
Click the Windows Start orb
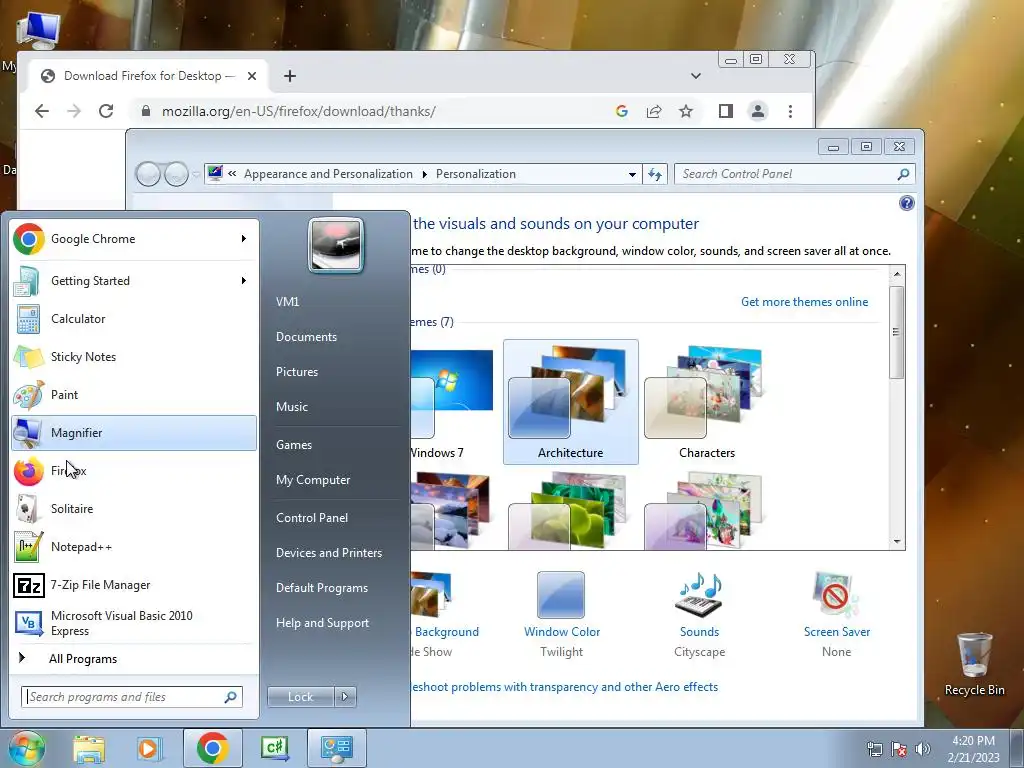(27, 748)
